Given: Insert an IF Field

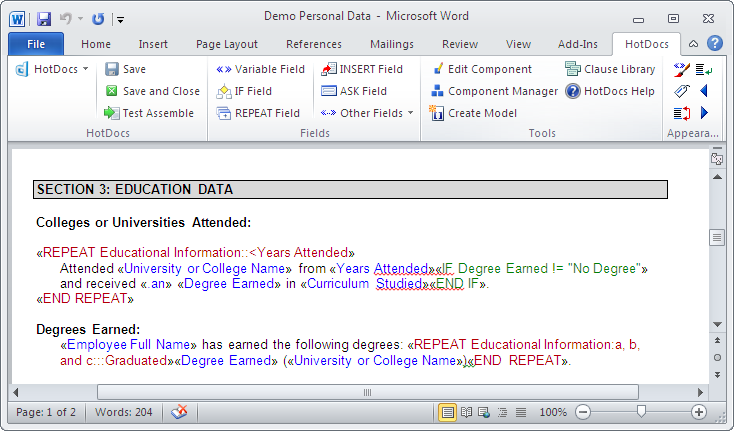Looking at the screenshot, I should tap(244, 91).
